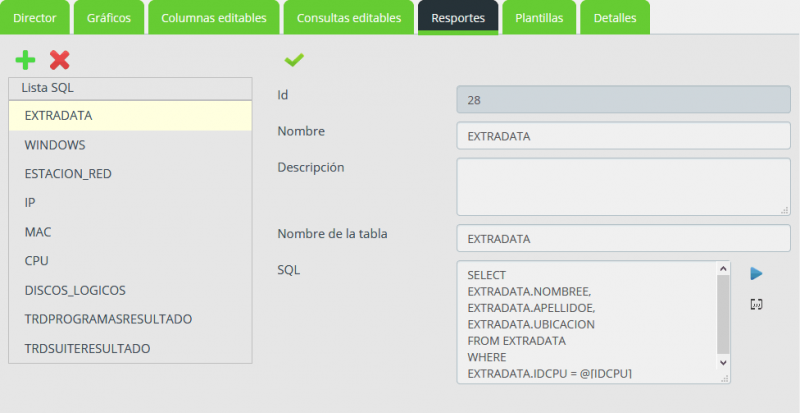Screen dimensions: 800x413
Task: Select TRDPROGRAMASRESULTADO list row
Action: coord(130,319)
